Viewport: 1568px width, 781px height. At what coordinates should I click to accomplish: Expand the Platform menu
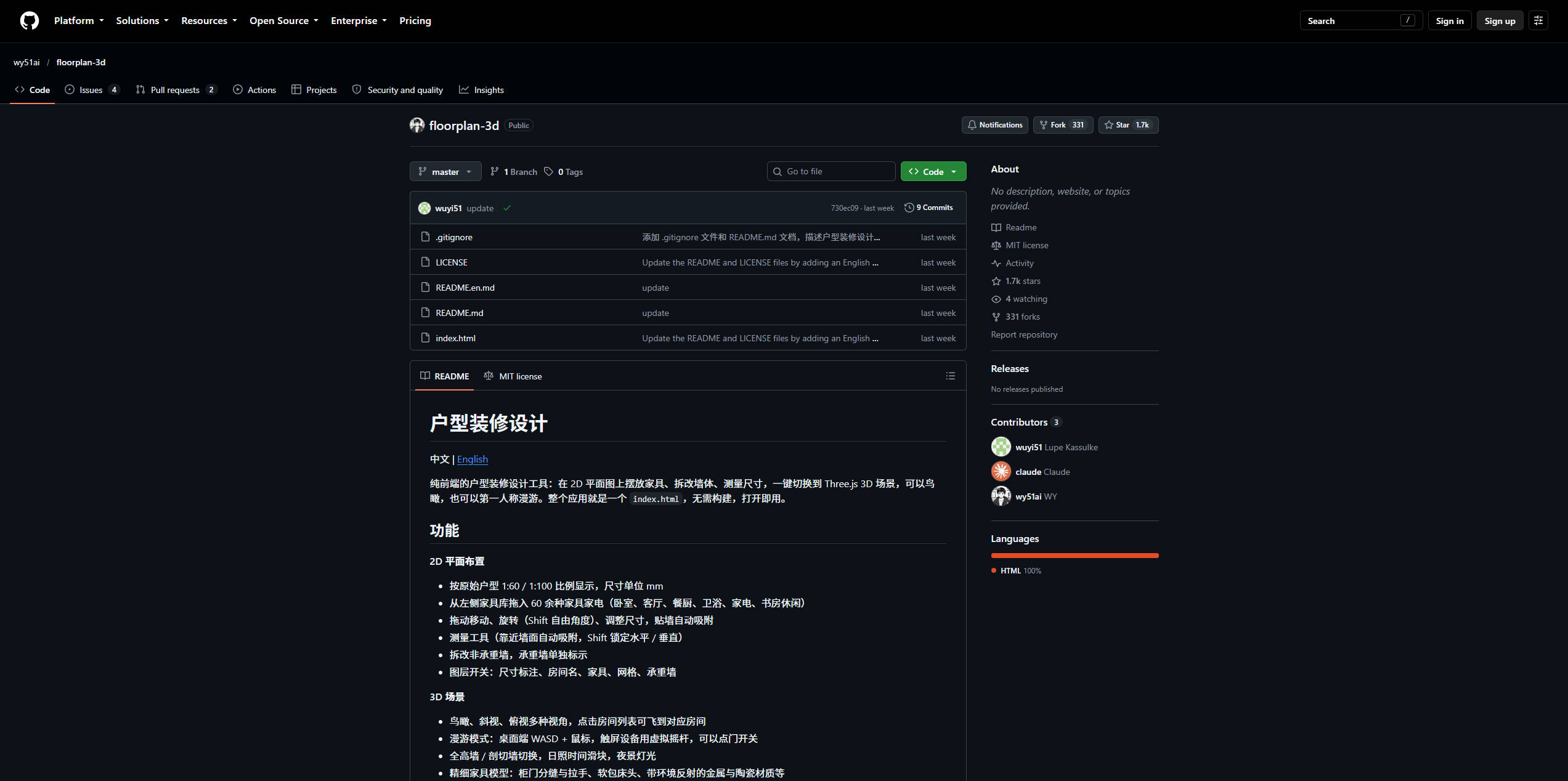click(x=79, y=20)
